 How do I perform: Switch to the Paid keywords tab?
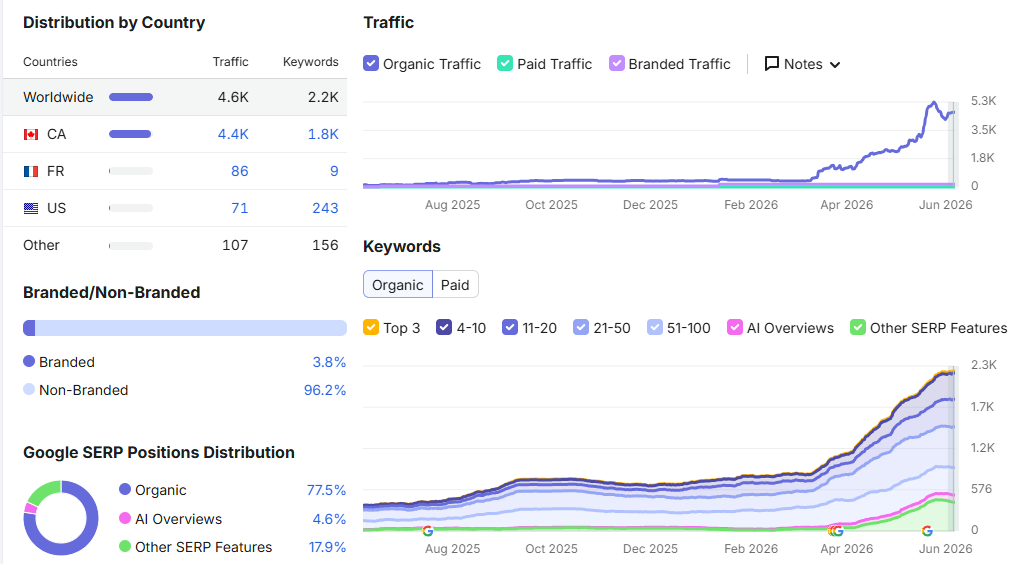[455, 285]
